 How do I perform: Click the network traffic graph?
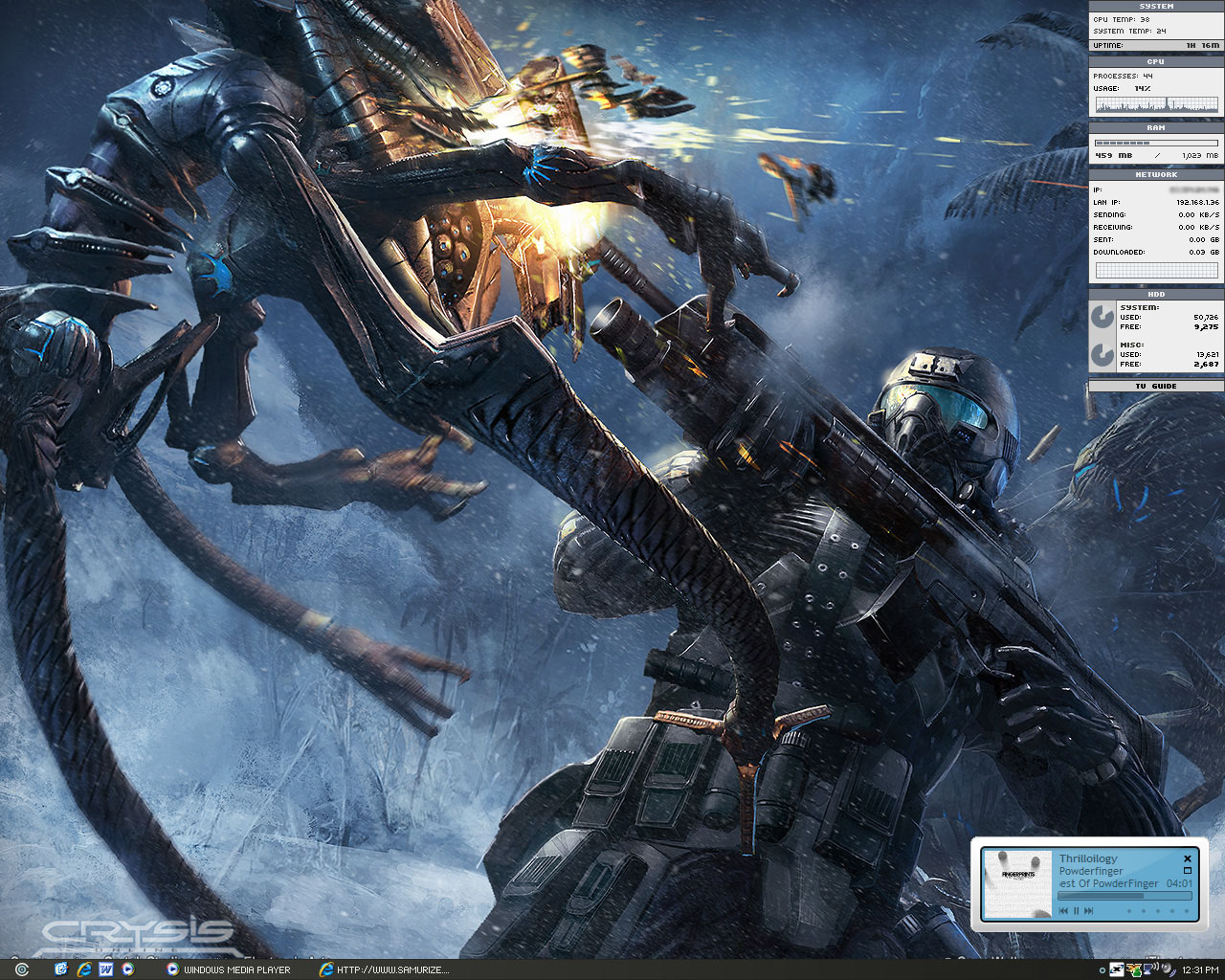[x=1156, y=271]
